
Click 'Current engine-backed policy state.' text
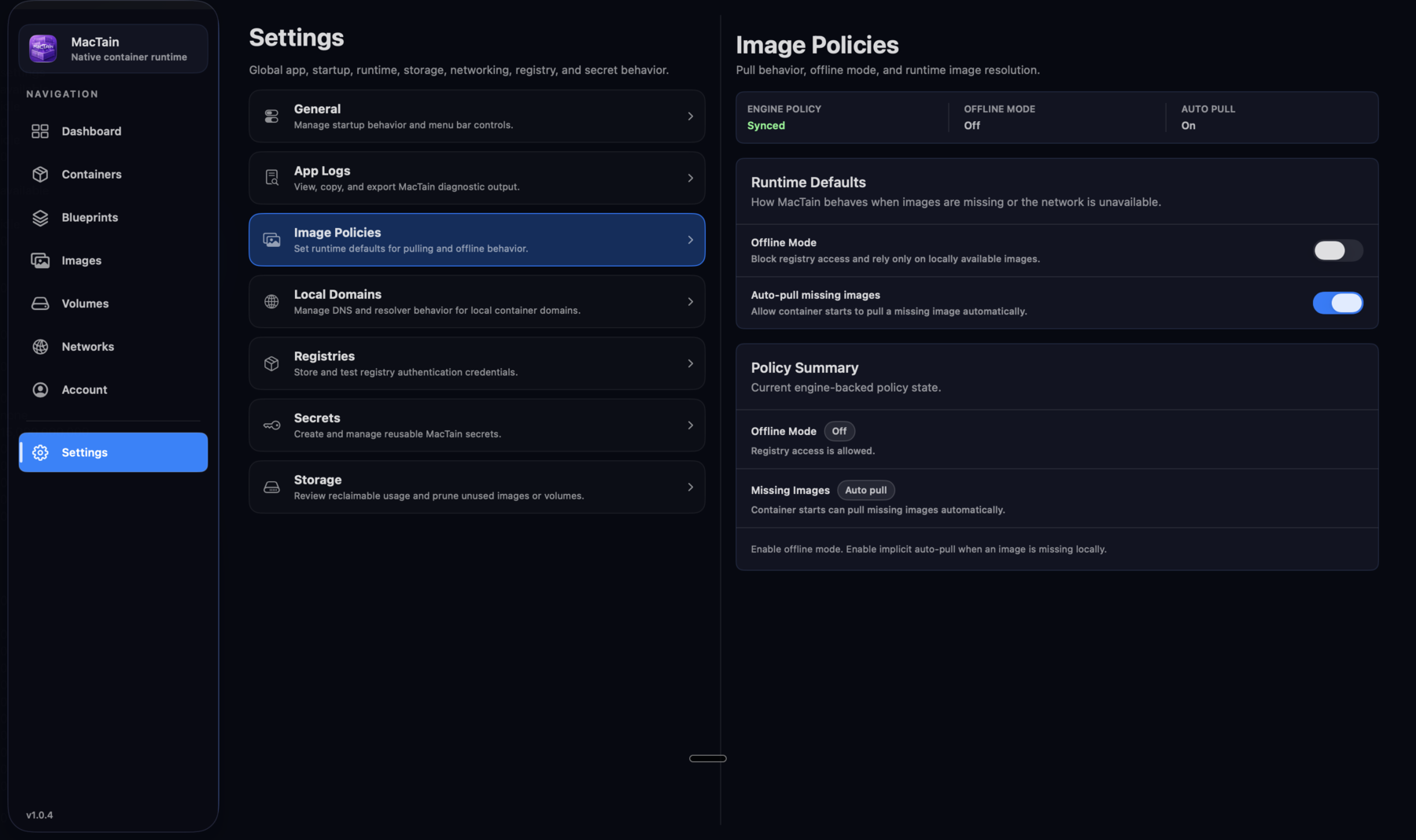846,388
